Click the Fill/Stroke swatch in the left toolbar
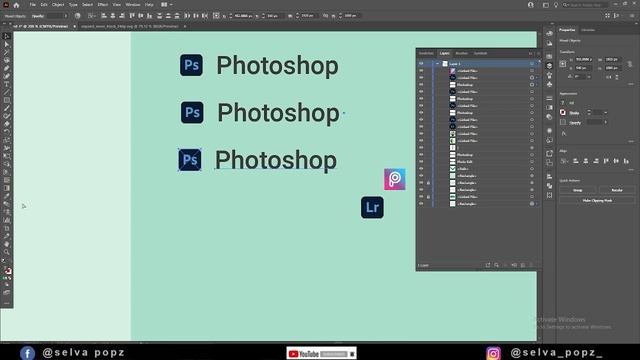Screen dimensions: 640x360 (7, 271)
